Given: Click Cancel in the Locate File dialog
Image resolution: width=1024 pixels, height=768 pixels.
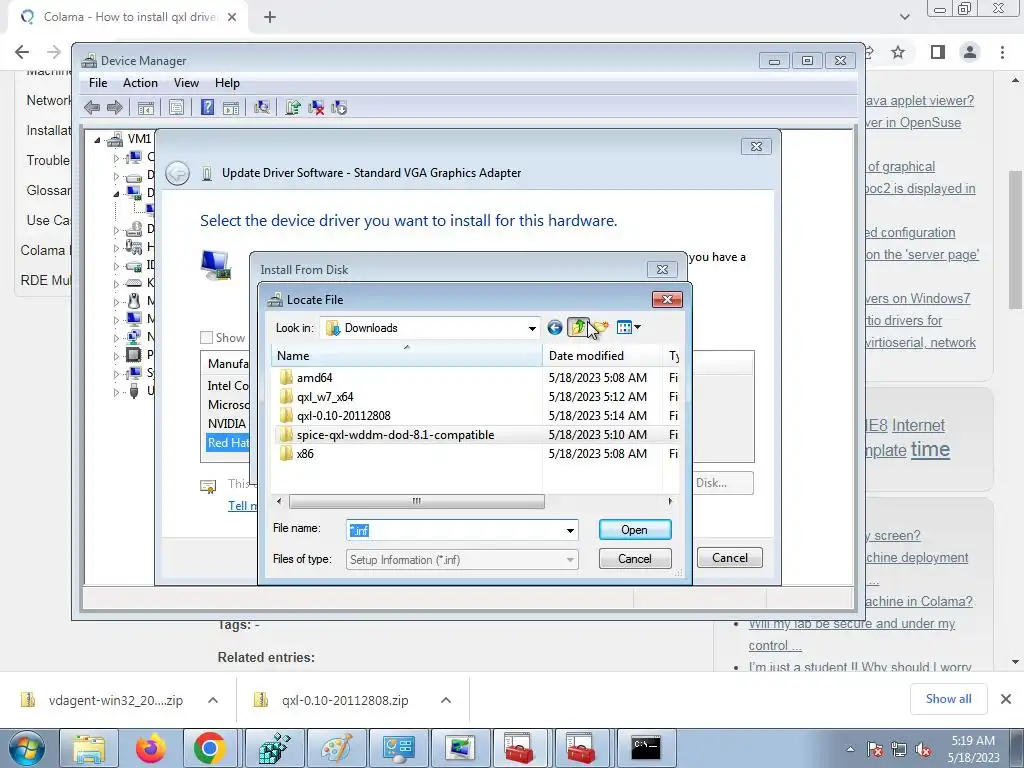Looking at the screenshot, I should click(635, 558).
